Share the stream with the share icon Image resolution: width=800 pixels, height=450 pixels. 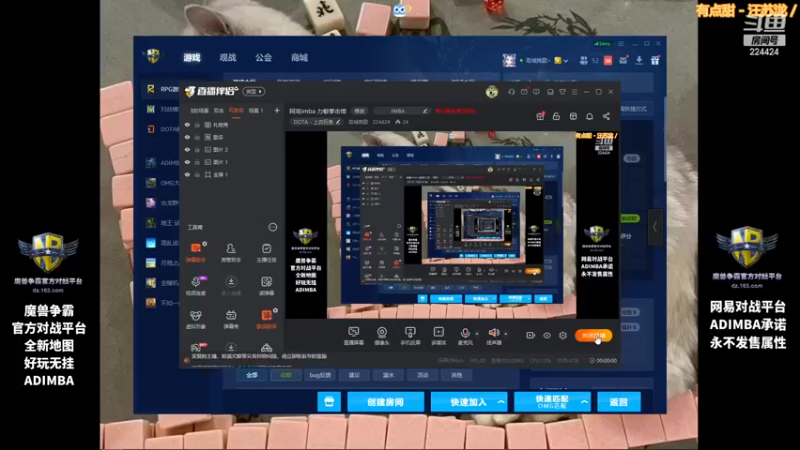[606, 116]
